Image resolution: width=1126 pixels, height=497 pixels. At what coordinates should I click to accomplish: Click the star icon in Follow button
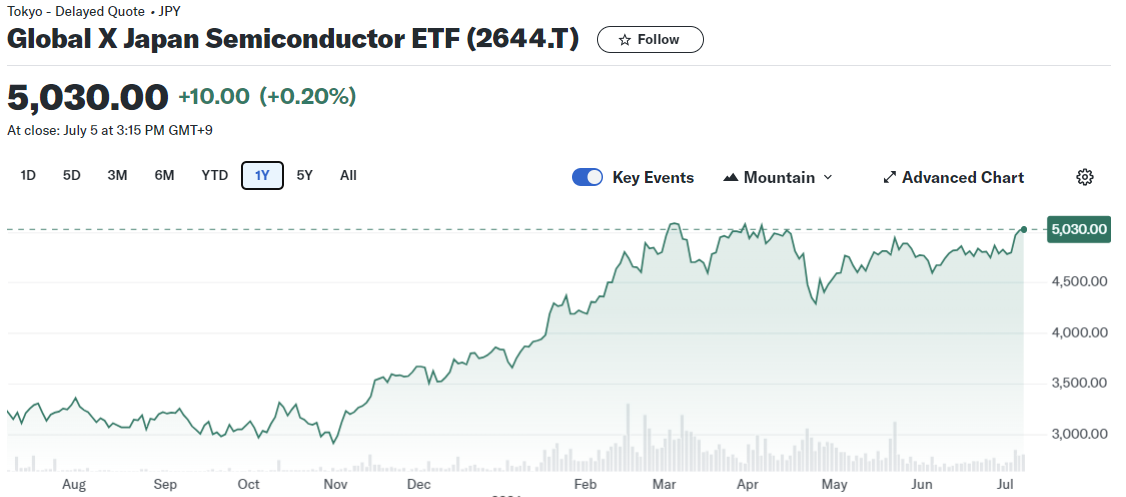(x=625, y=40)
